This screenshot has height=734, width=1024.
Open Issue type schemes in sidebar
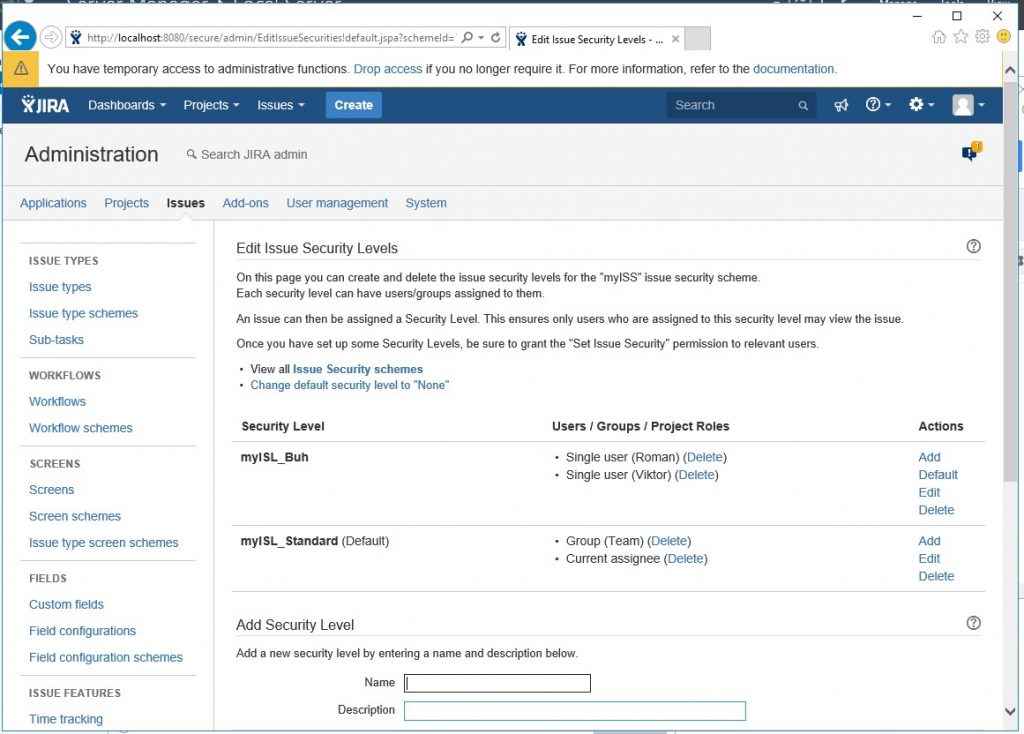pos(84,313)
